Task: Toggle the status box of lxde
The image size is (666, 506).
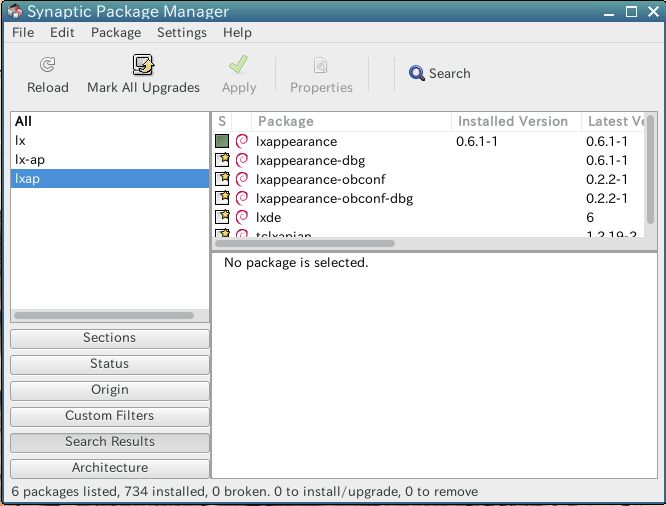Action: click(222, 217)
